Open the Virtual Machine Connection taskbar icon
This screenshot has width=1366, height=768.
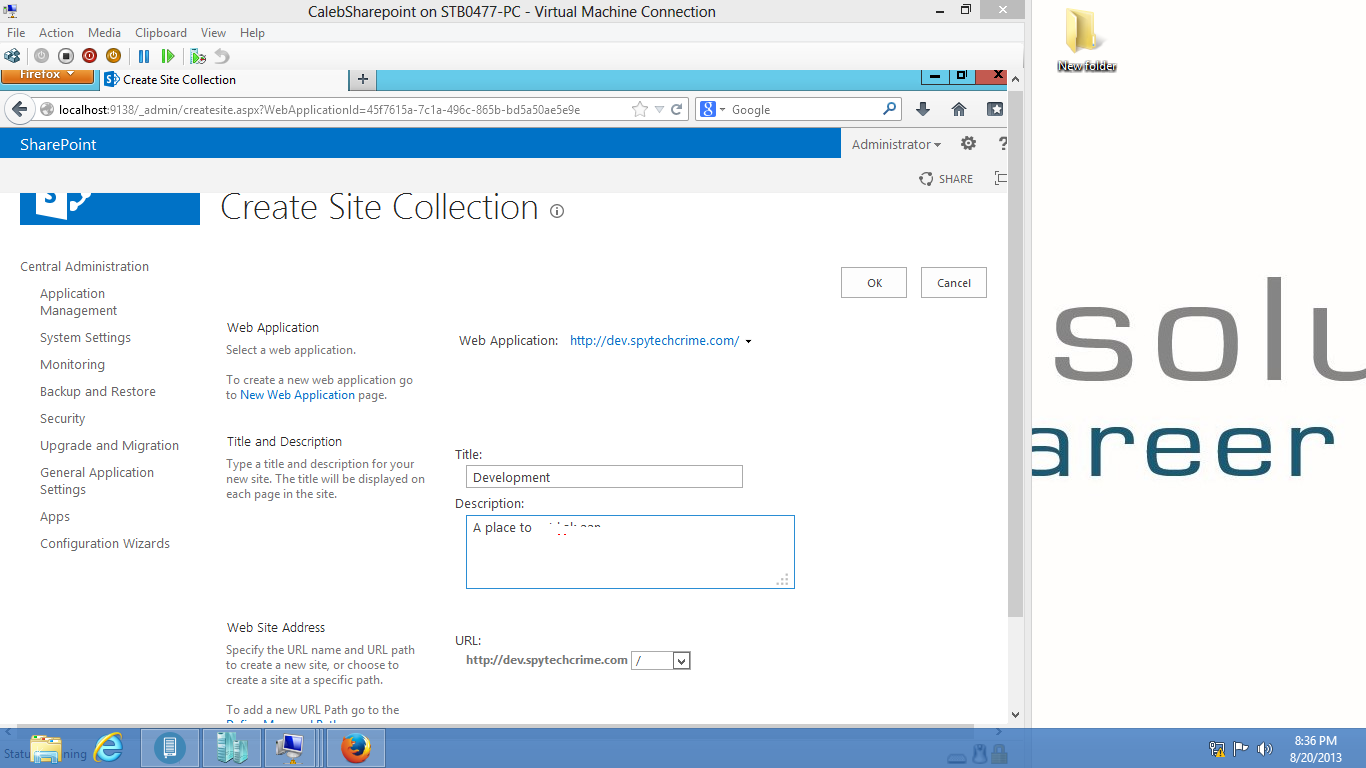tap(292, 748)
